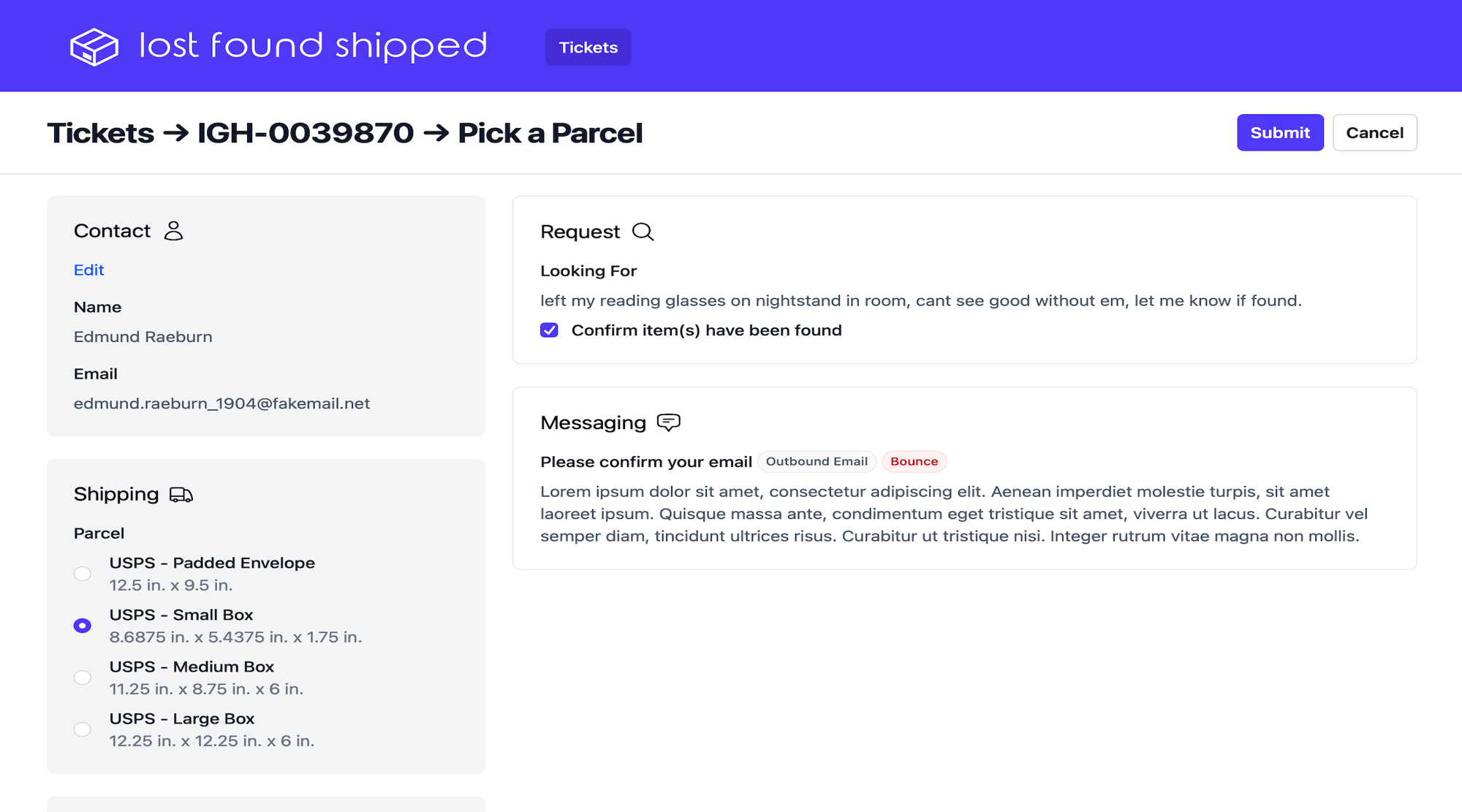Choose USPS Medium Box parcel
Viewport: 1462px width, 812px height.
[x=83, y=678]
